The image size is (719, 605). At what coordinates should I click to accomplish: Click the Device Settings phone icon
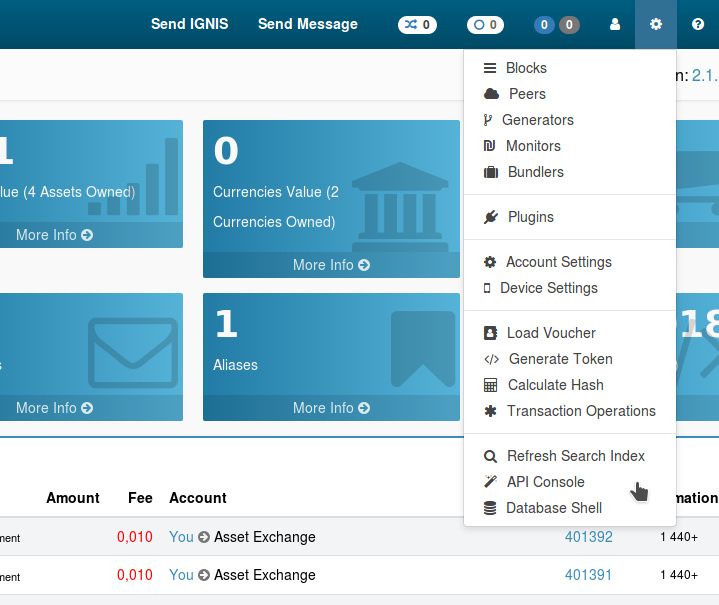[x=487, y=288]
